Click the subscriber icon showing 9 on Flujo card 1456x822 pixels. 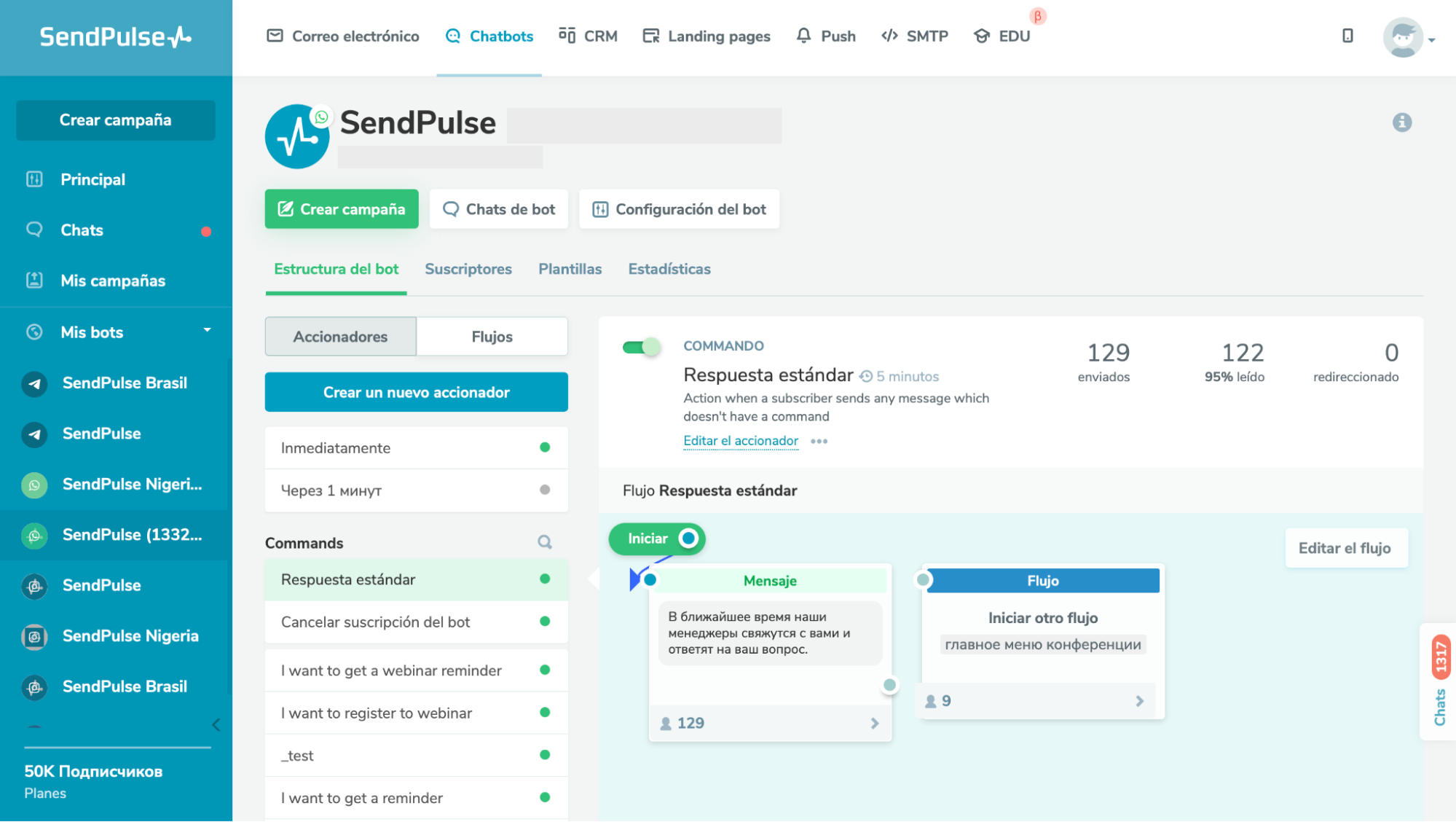[930, 702]
